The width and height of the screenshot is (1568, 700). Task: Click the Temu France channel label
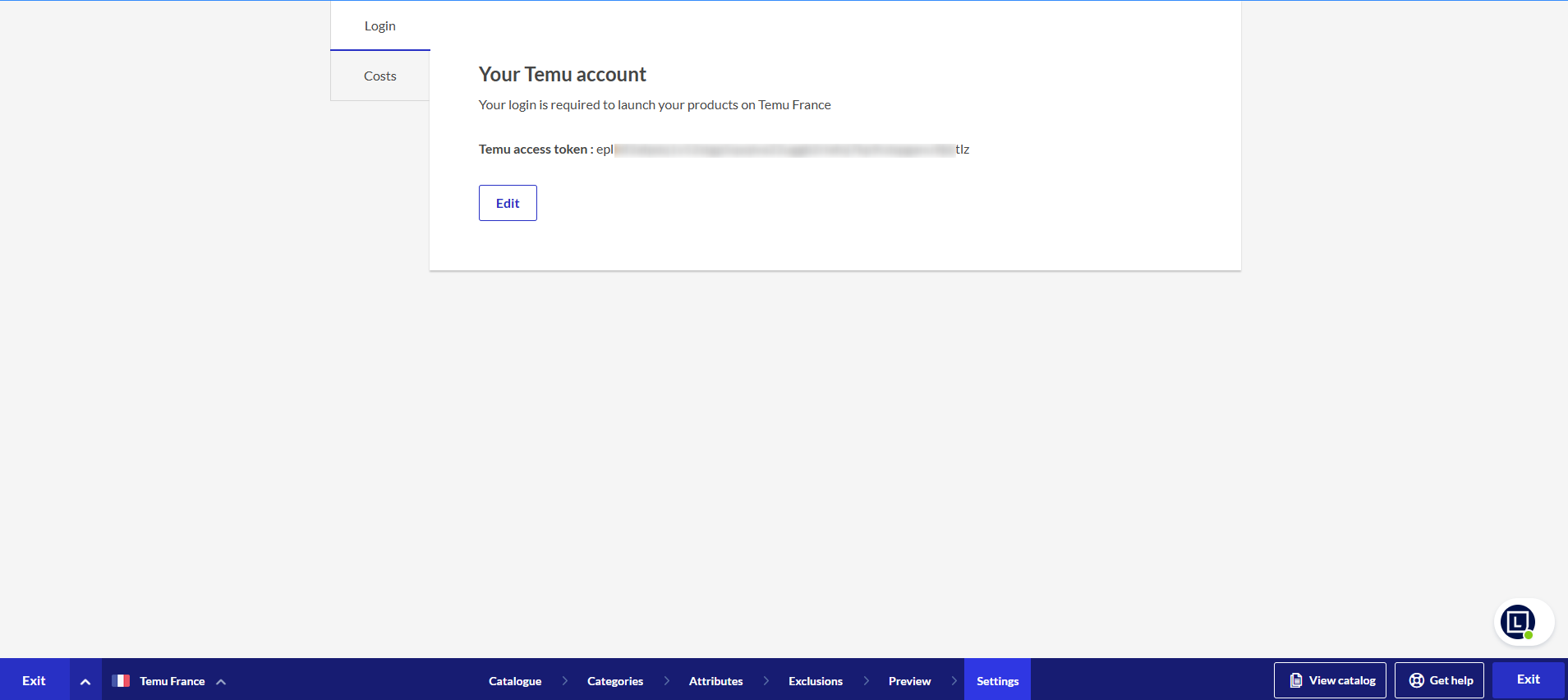click(172, 681)
